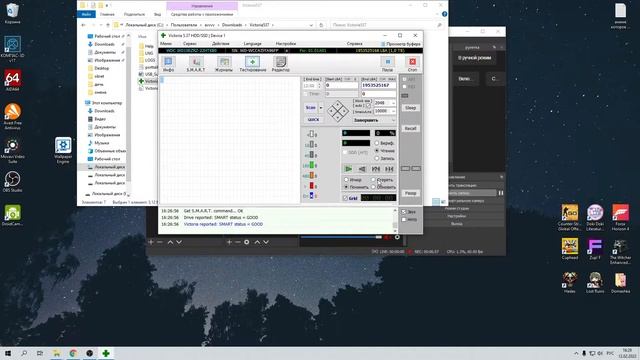Click the Victoria green cross taskbar icon
Screen dimensions: 640x360
tap(106, 353)
